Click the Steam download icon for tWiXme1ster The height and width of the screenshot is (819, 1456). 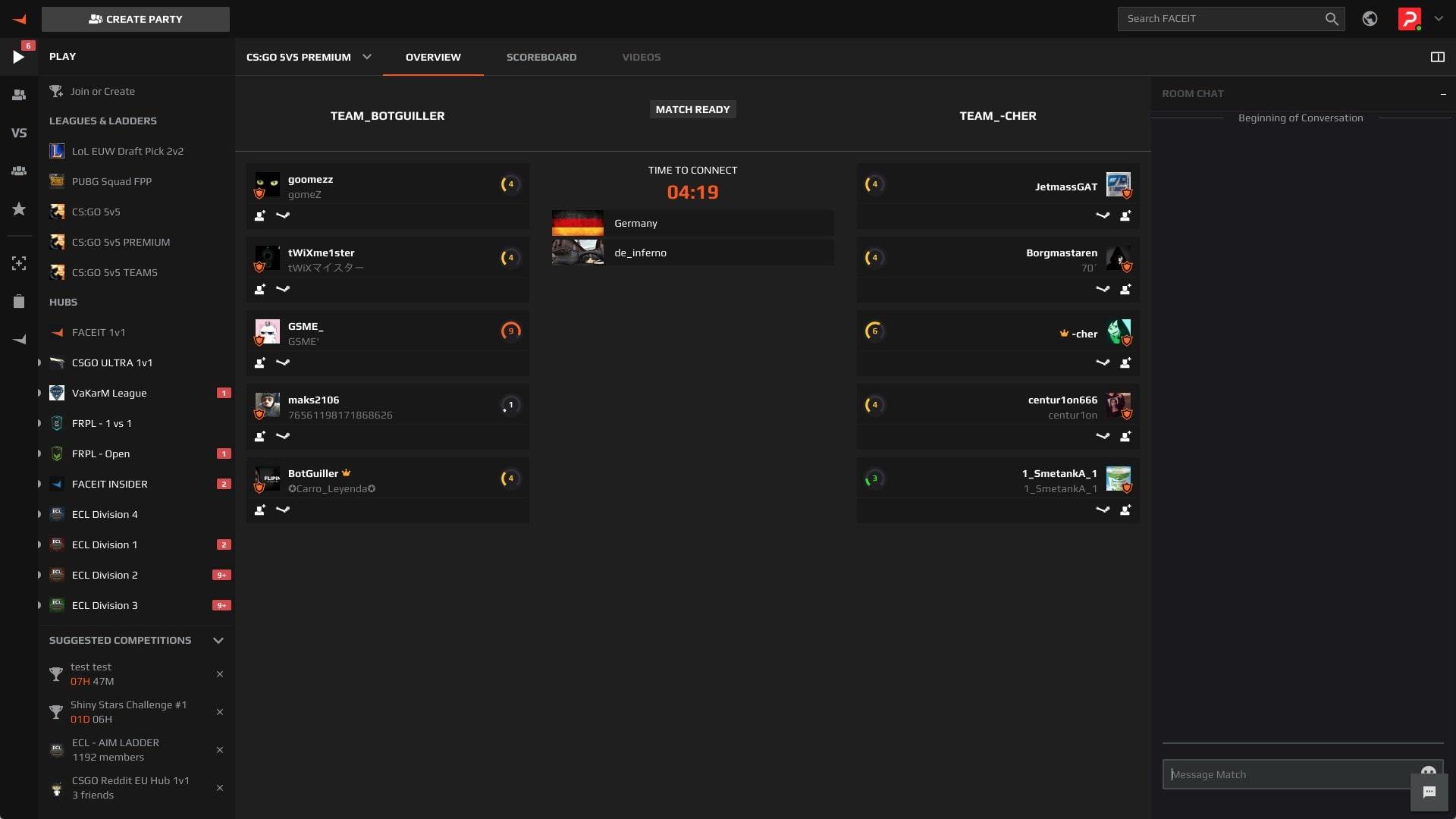click(x=282, y=289)
